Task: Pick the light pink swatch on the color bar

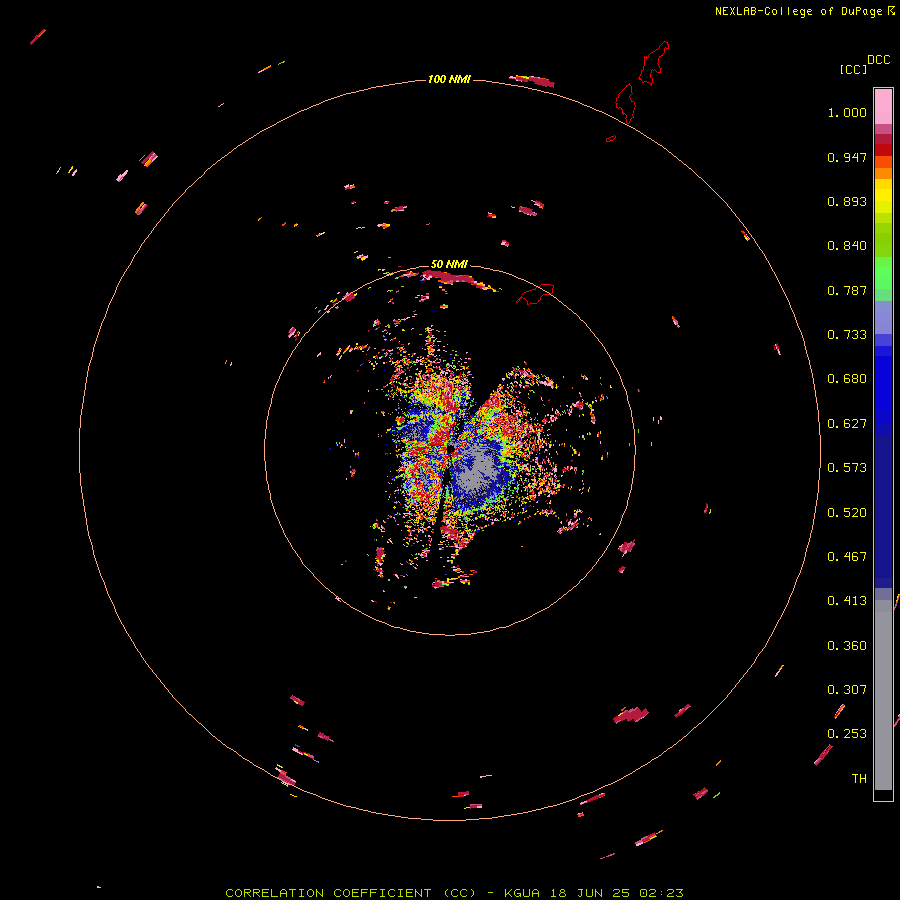Action: pos(883,107)
